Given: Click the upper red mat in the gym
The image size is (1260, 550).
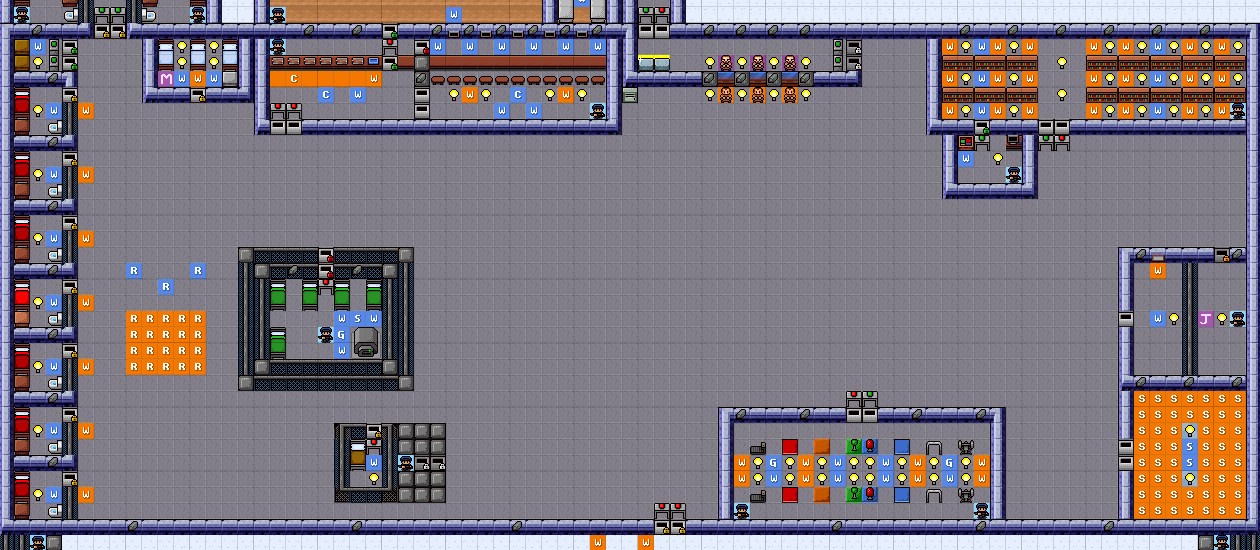Looking at the screenshot, I should click(x=790, y=446).
